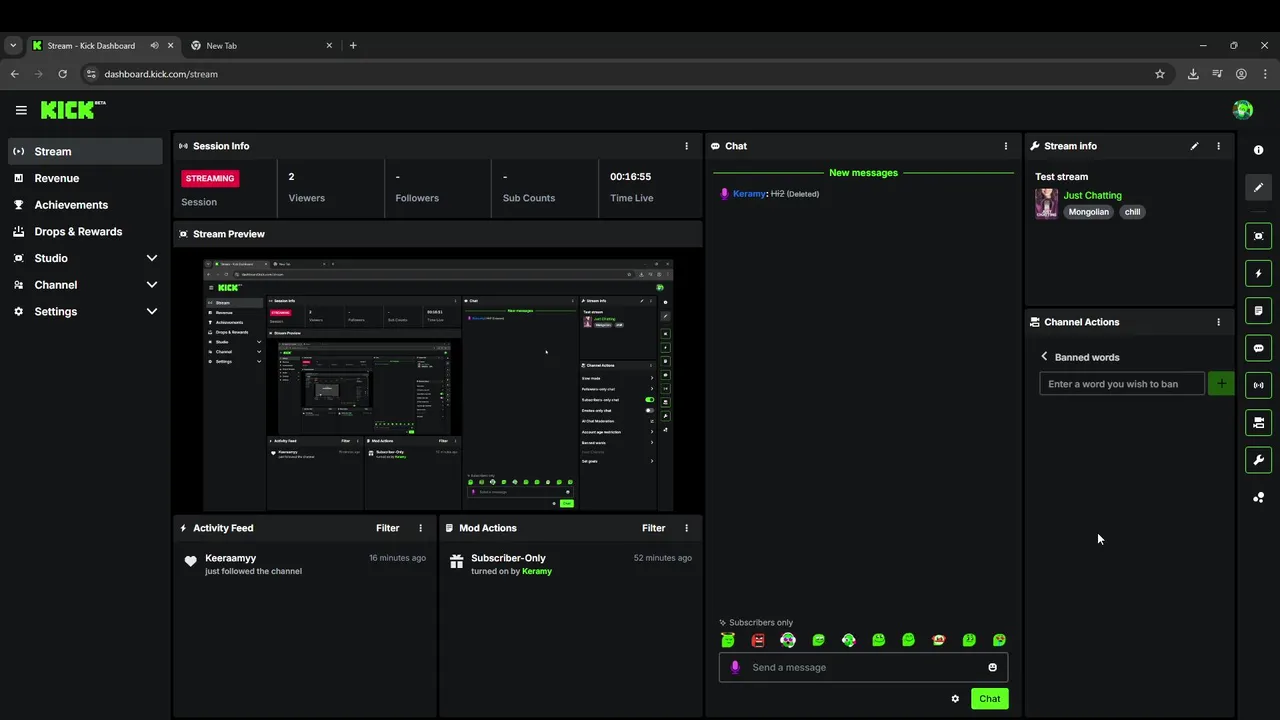The height and width of the screenshot is (720, 1280).
Task: Reload the page
Action: (62, 74)
